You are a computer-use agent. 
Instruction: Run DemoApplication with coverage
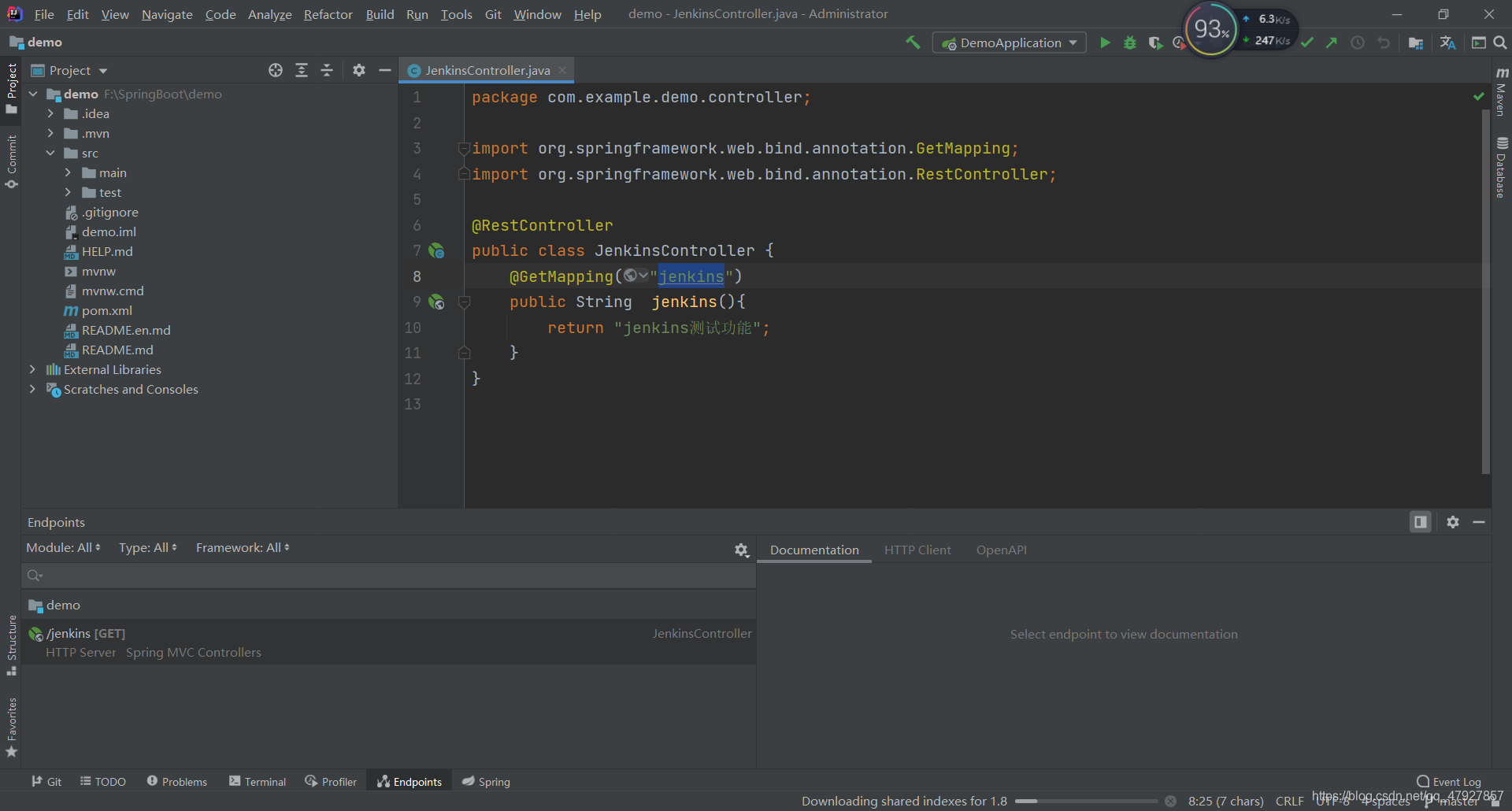coord(1155,43)
